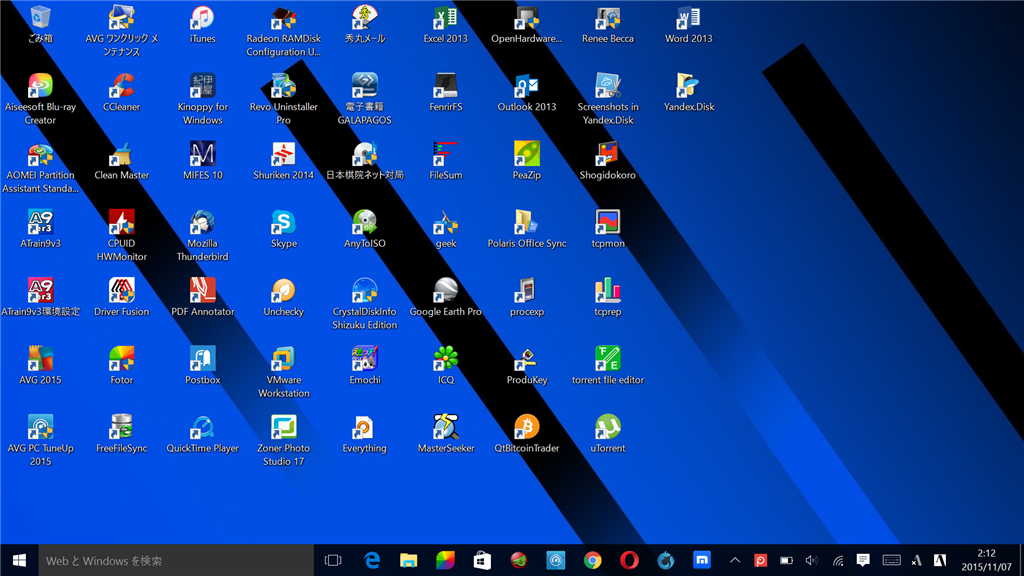Show hidden system tray icons
Screen dimensions: 1024x576
735,560
